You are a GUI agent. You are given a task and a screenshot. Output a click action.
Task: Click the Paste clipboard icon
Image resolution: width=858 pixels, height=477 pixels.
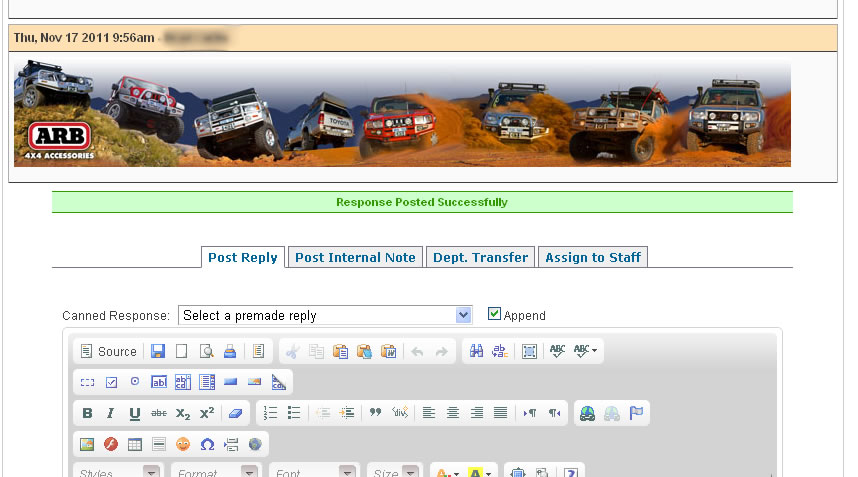click(340, 351)
